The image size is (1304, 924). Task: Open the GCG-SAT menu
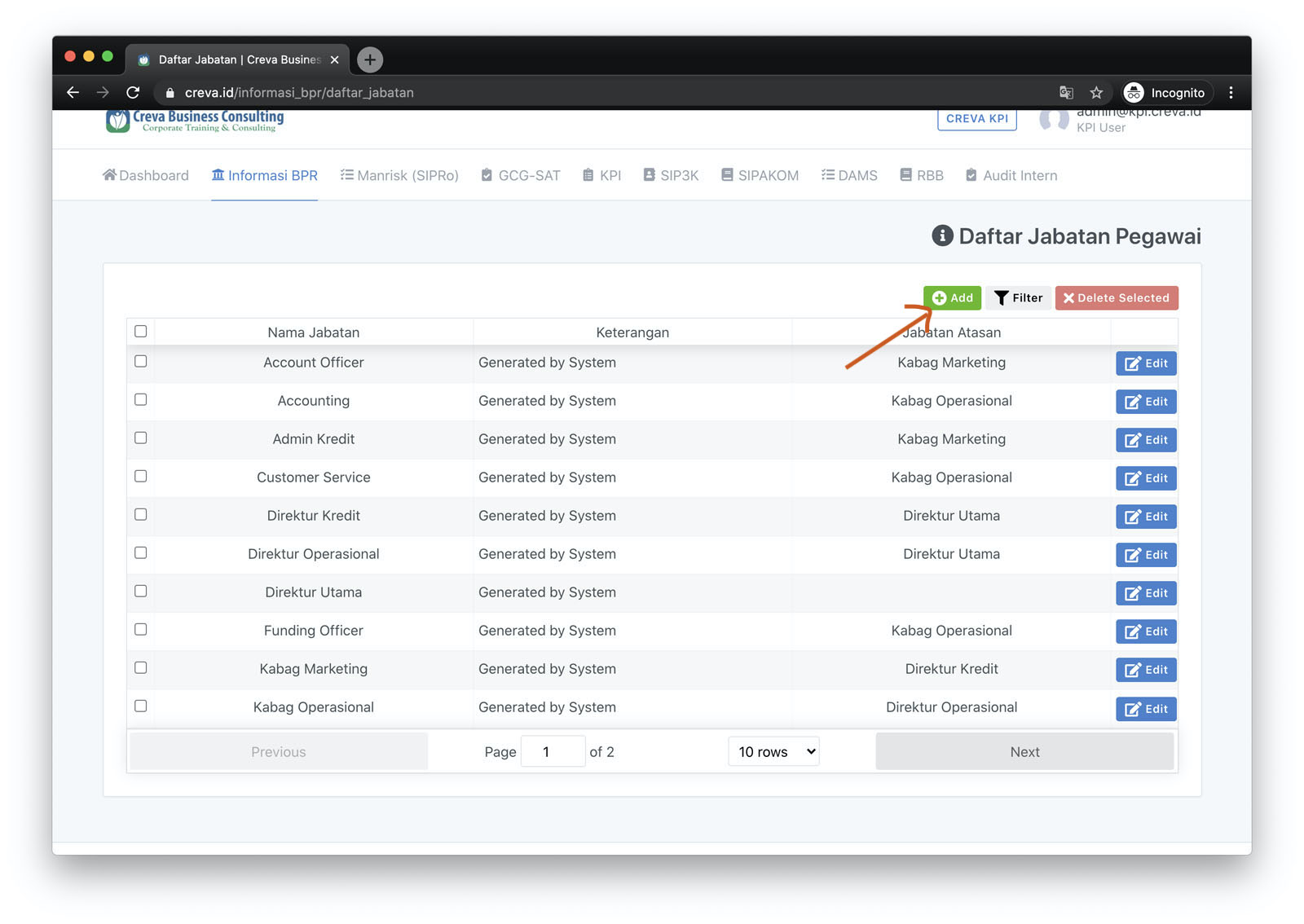[x=521, y=175]
